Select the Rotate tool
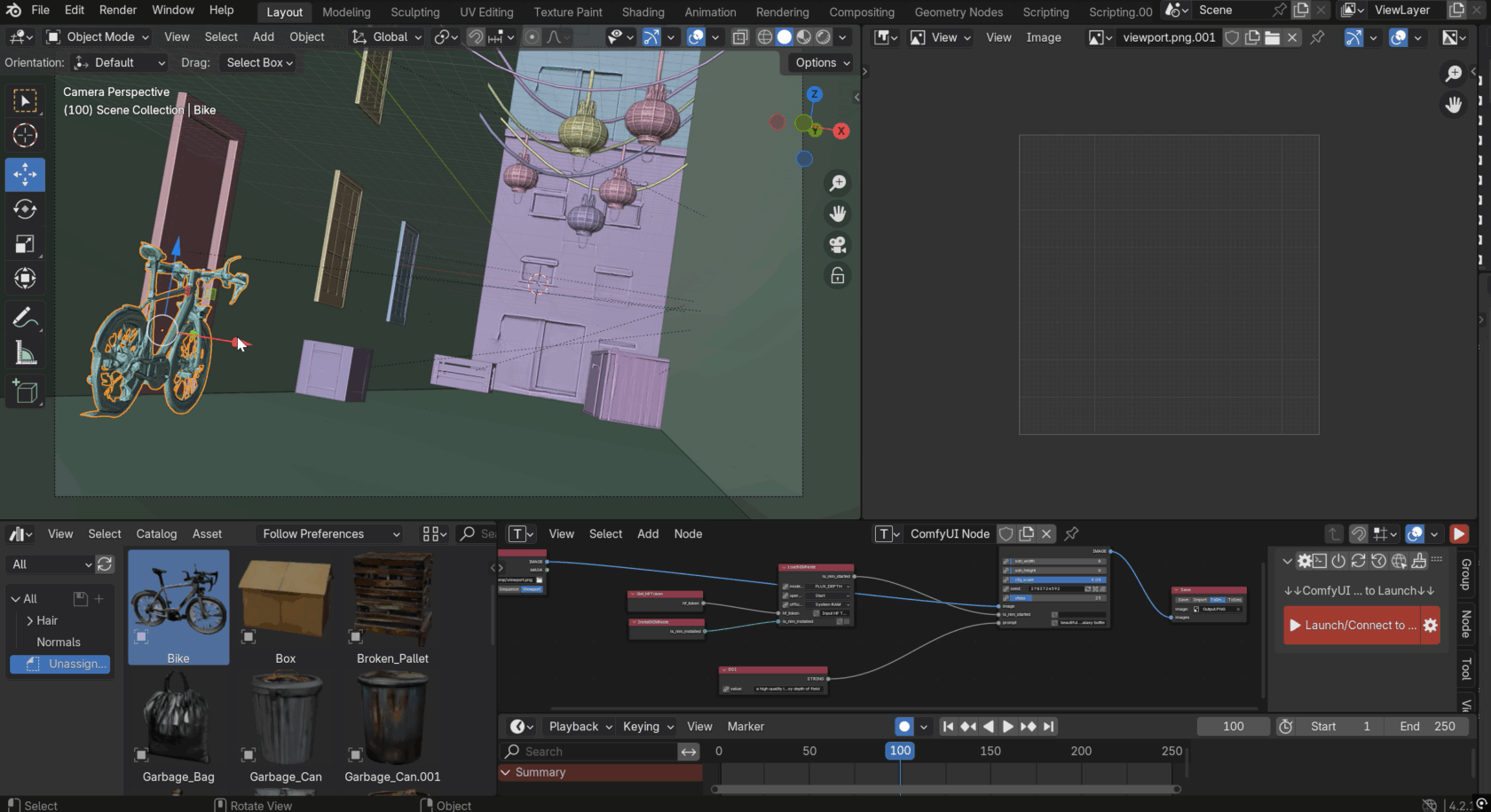The width and height of the screenshot is (1491, 812). point(25,209)
